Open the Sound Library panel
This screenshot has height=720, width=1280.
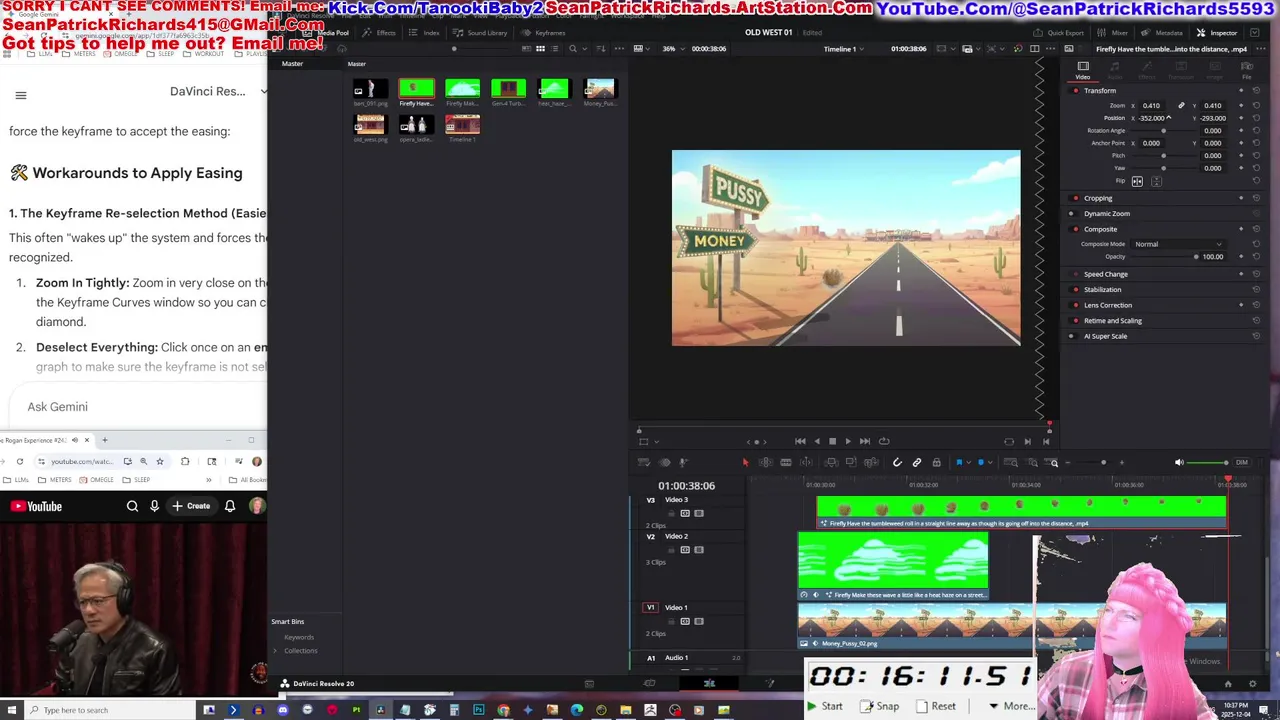[x=480, y=33]
